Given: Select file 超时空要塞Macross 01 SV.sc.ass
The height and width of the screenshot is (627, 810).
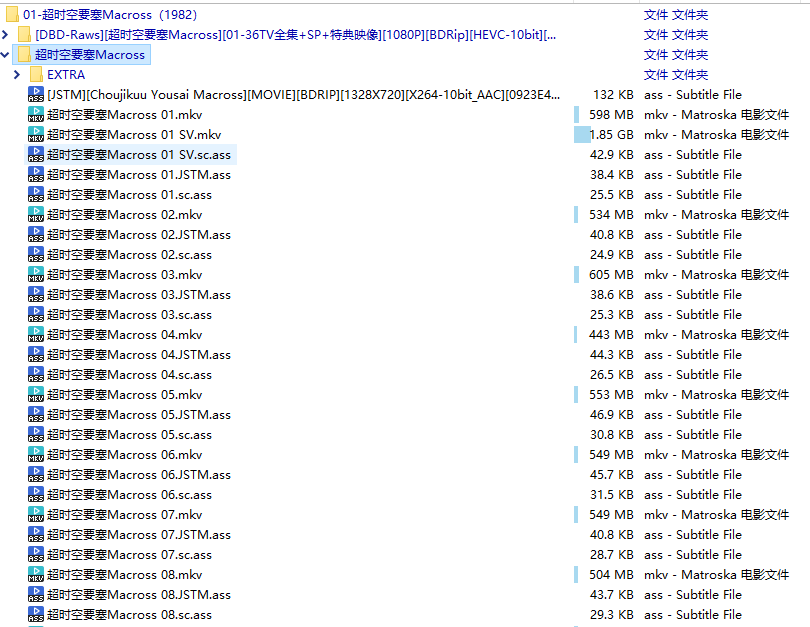Looking at the screenshot, I should 139,154.
